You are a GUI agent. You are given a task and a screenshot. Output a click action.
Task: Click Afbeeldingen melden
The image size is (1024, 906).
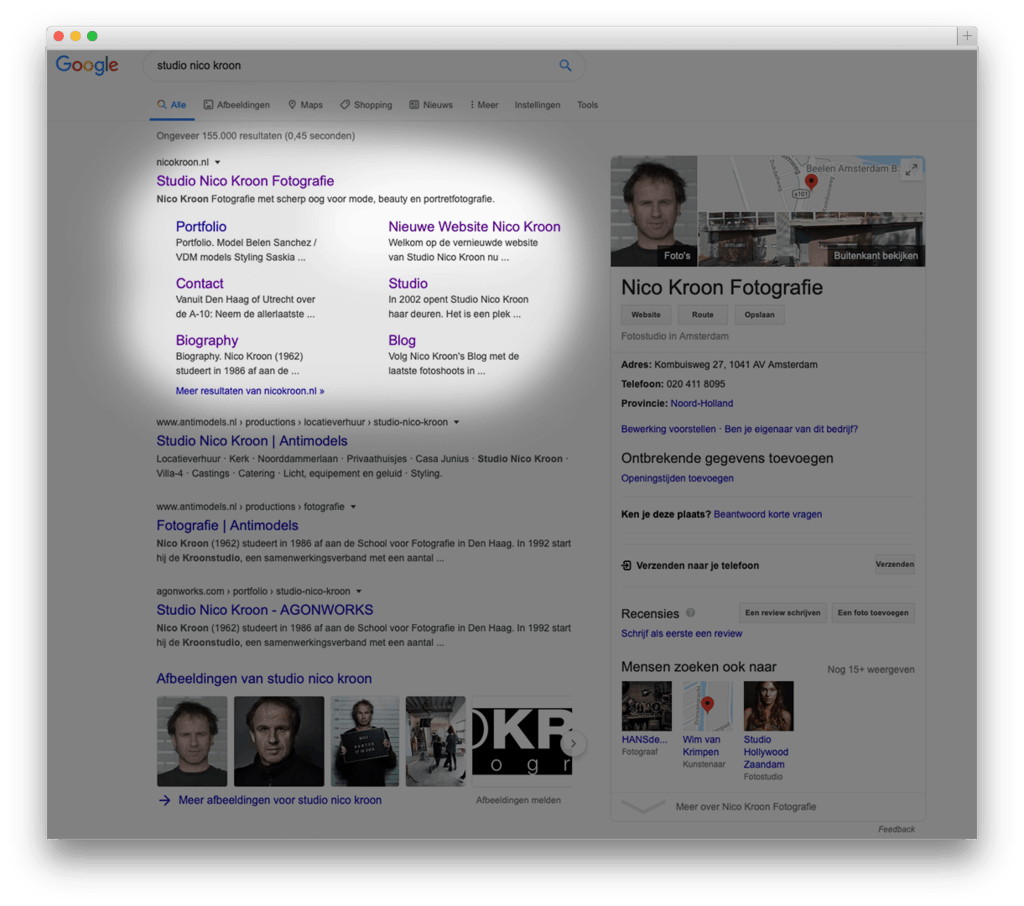click(x=518, y=800)
